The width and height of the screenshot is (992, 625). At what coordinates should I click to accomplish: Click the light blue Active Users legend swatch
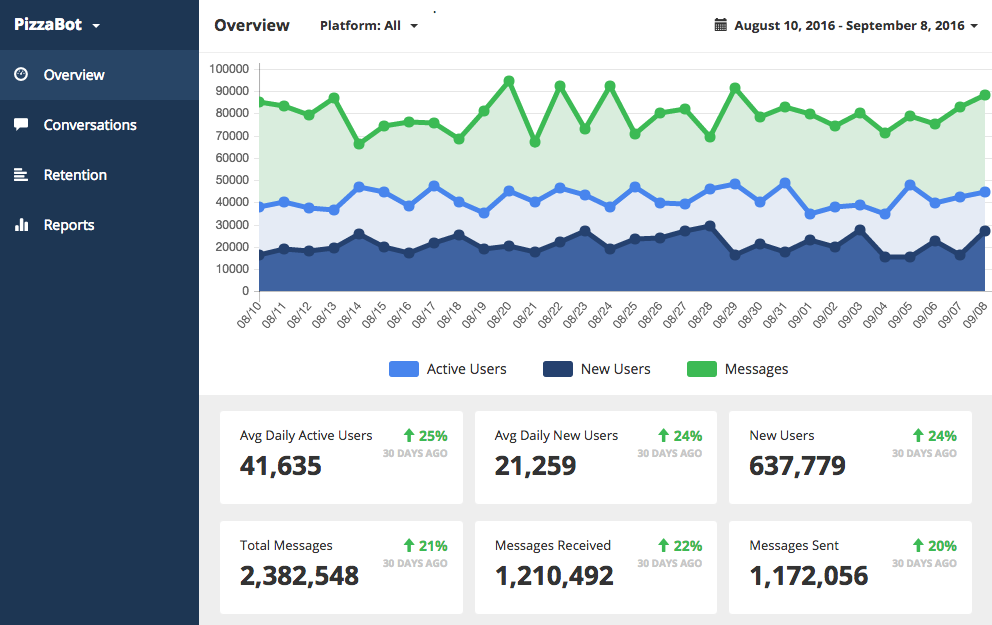[x=404, y=369]
